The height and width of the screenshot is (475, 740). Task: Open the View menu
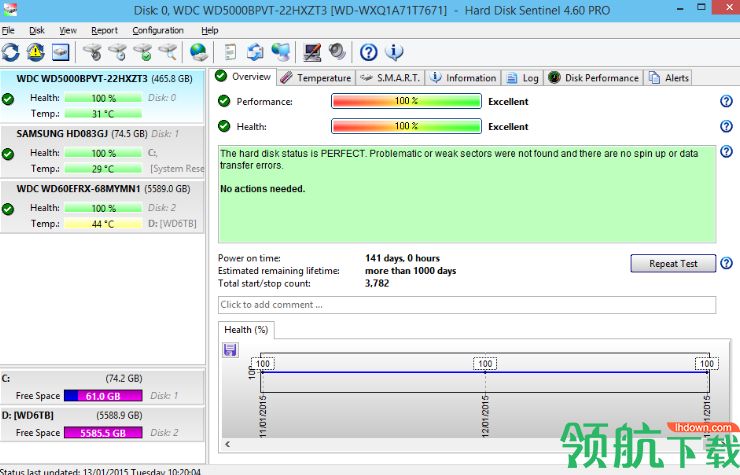pyautogui.click(x=68, y=30)
